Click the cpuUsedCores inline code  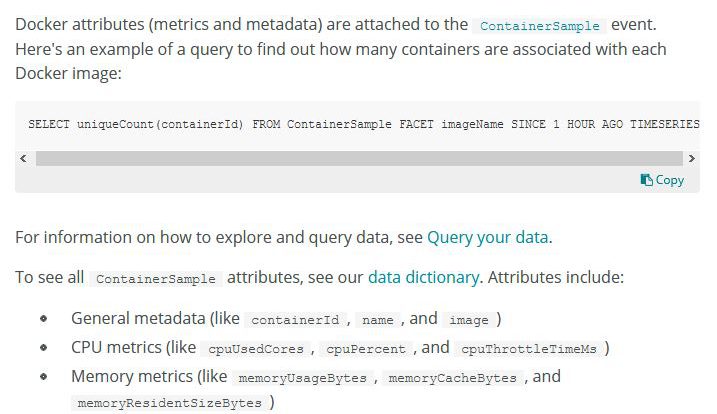[256, 349]
